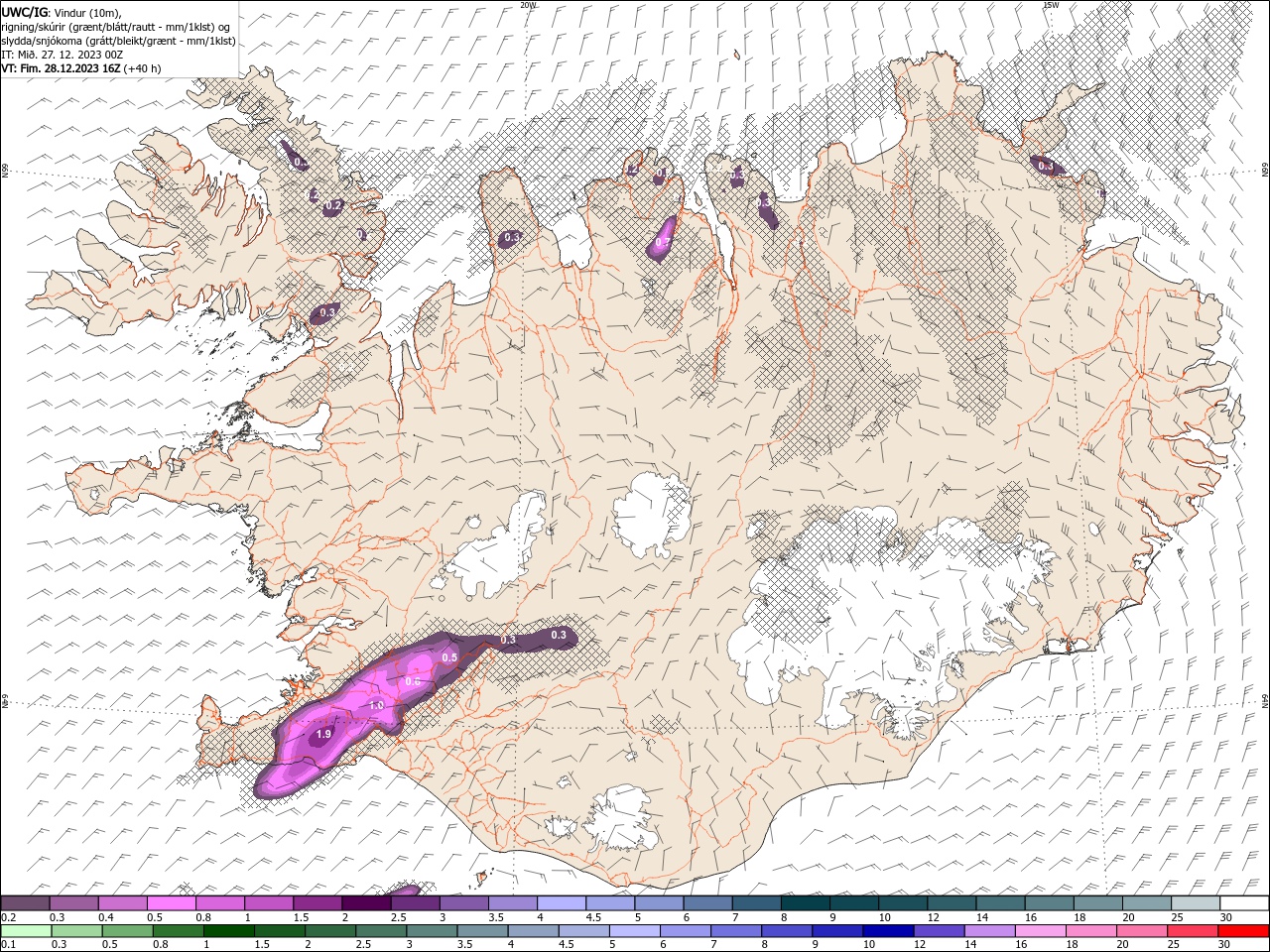Click the '0.2' value on the Westfjords map area
Screen dimensions: 1270x952
coord(334,205)
